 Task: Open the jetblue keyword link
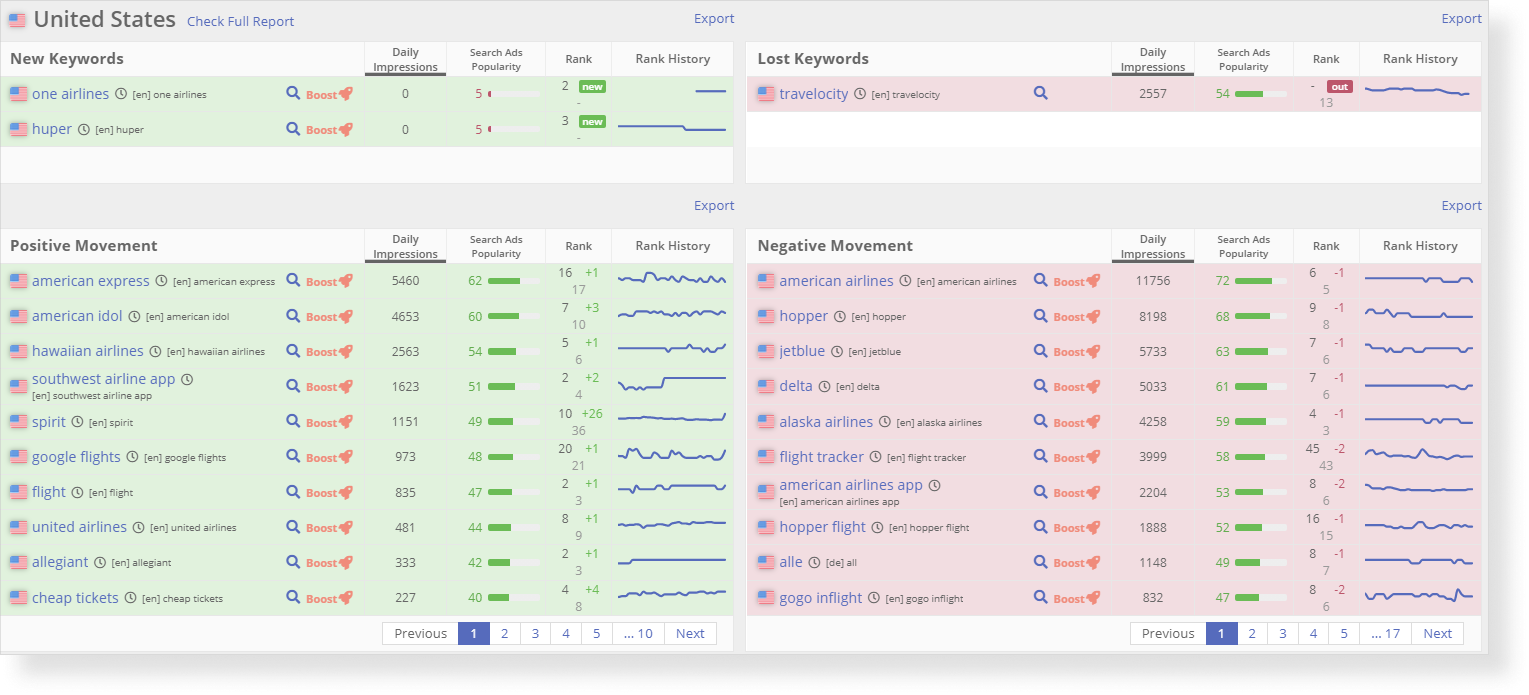pyautogui.click(x=802, y=351)
